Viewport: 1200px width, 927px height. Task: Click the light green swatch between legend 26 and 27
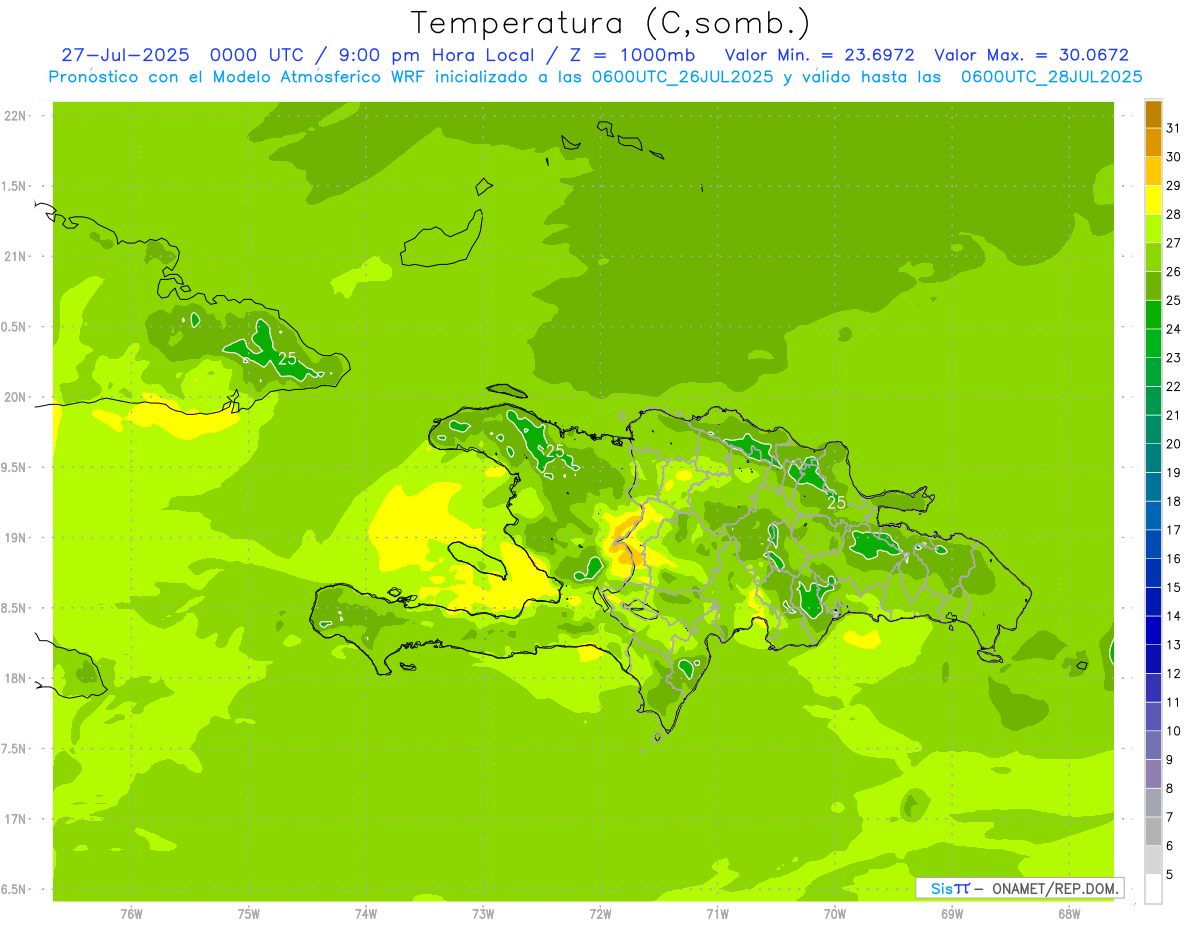pos(1153,257)
